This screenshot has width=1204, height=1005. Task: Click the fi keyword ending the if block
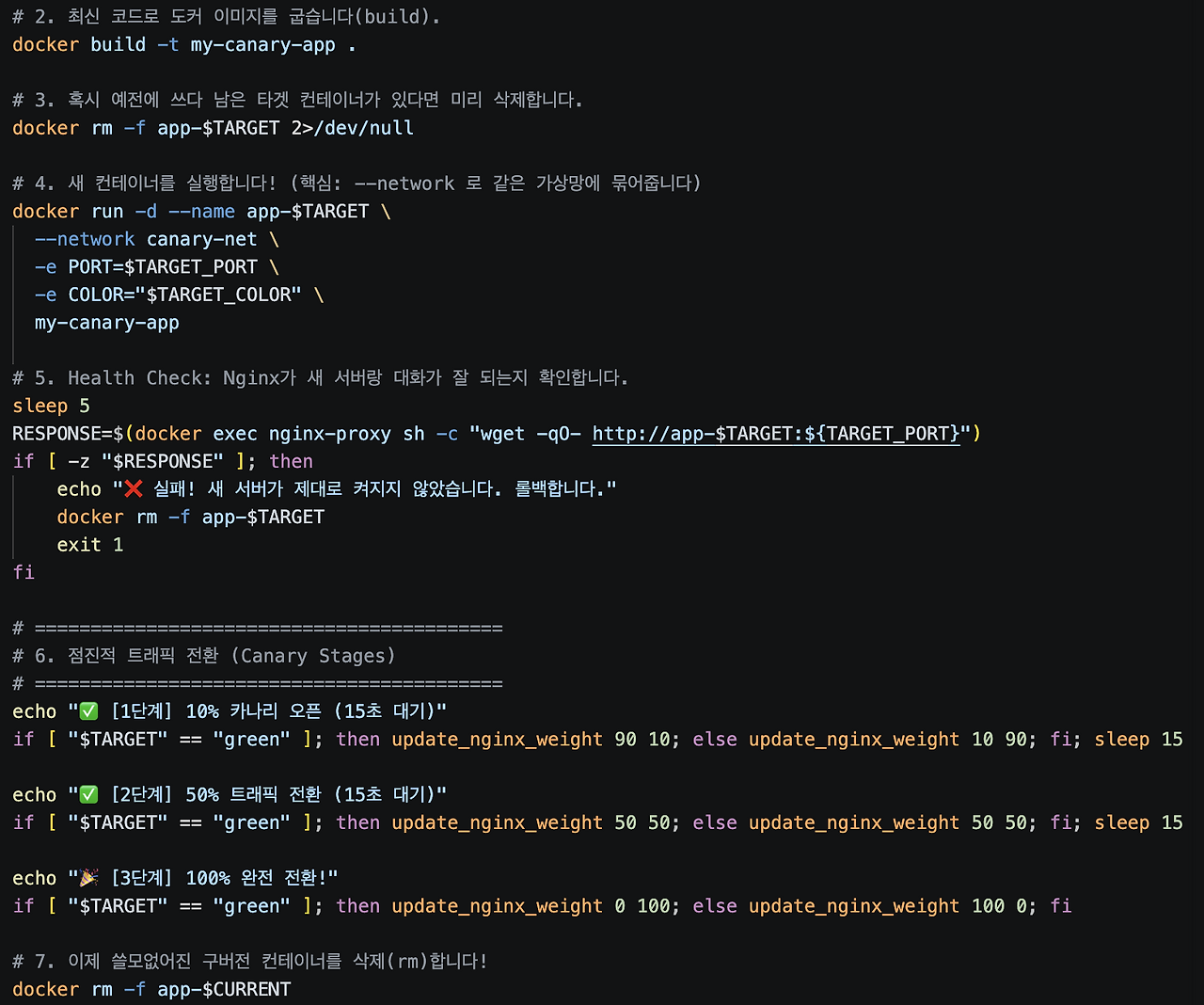(24, 572)
